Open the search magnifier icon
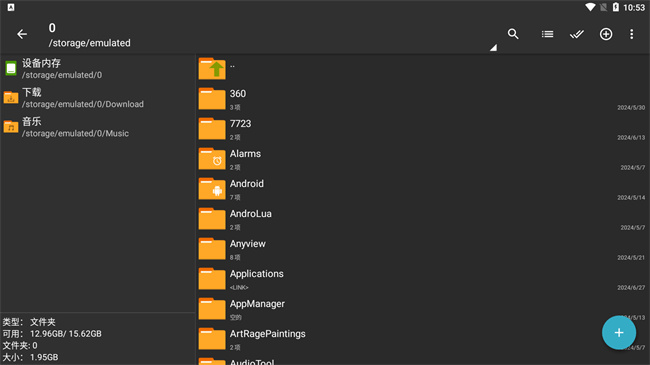650x365 pixels. [x=513, y=34]
